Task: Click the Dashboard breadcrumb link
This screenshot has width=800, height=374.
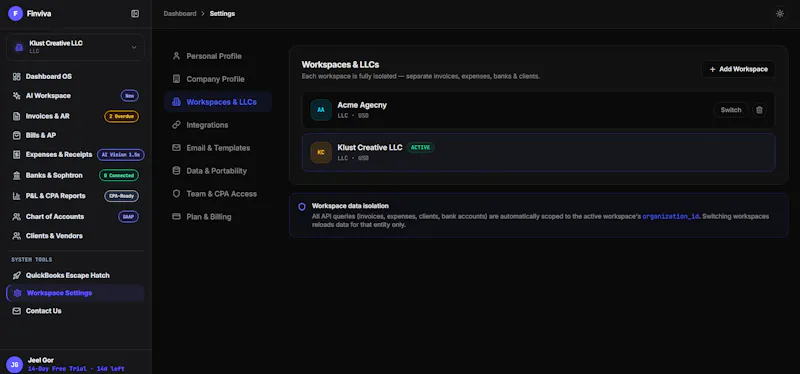Action: [180, 14]
